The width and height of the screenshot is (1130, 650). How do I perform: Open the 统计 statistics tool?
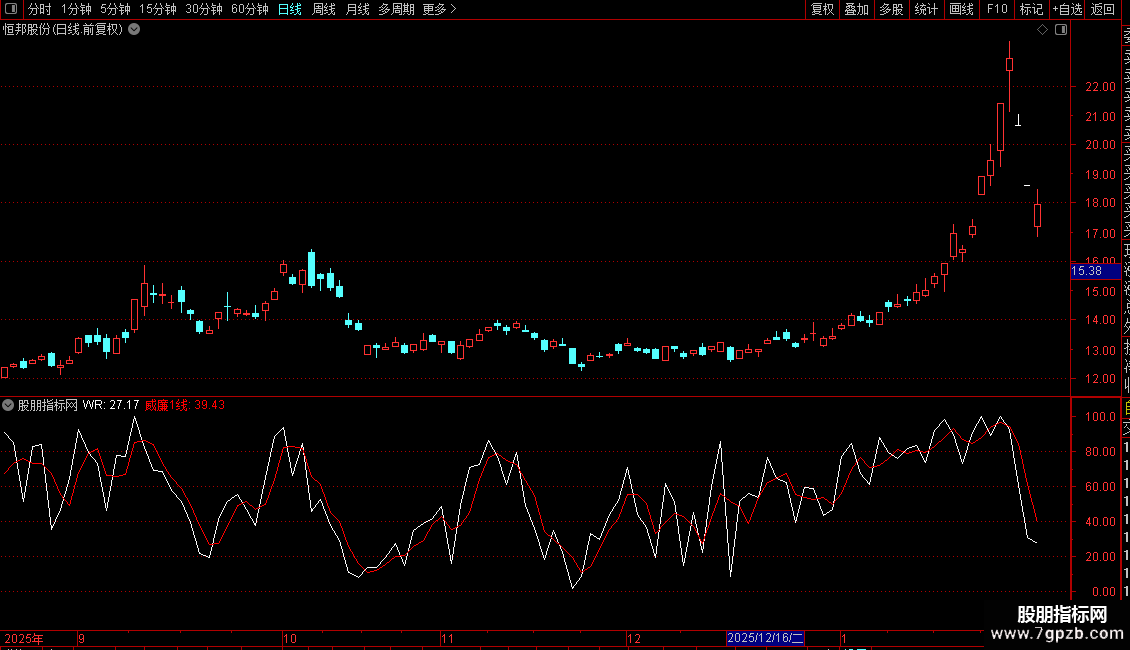click(x=926, y=9)
